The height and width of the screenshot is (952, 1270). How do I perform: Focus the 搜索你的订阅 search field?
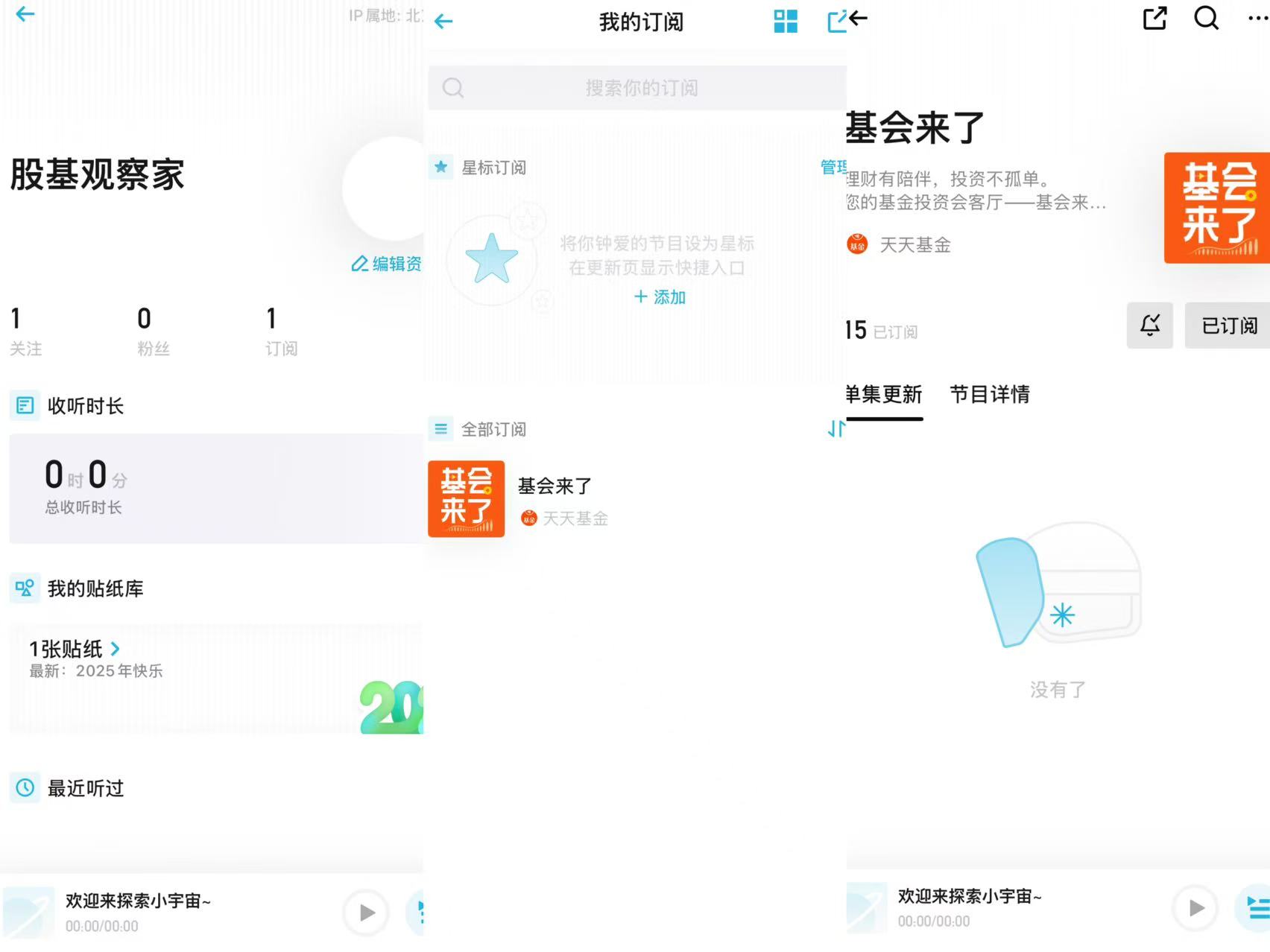tap(637, 88)
